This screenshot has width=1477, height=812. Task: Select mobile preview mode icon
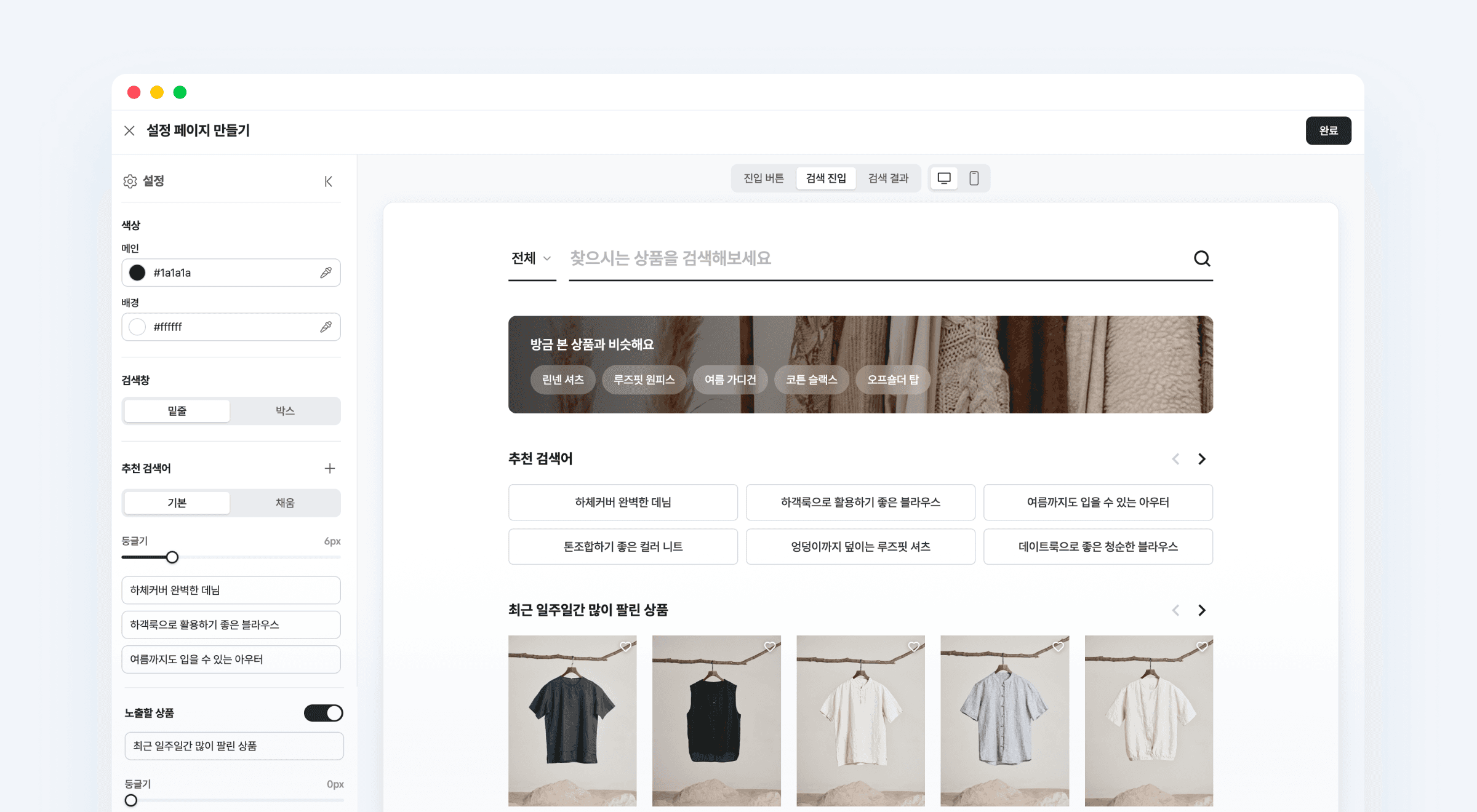pyautogui.click(x=974, y=178)
